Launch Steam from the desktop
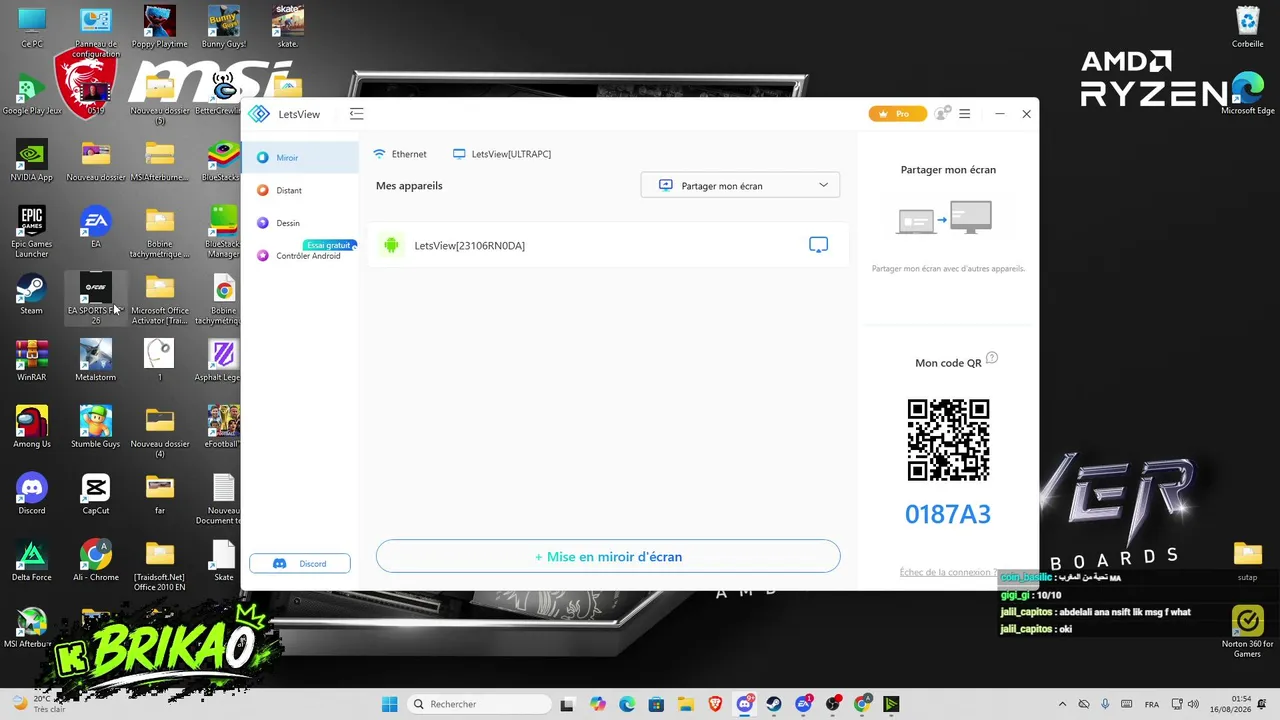 click(32, 294)
